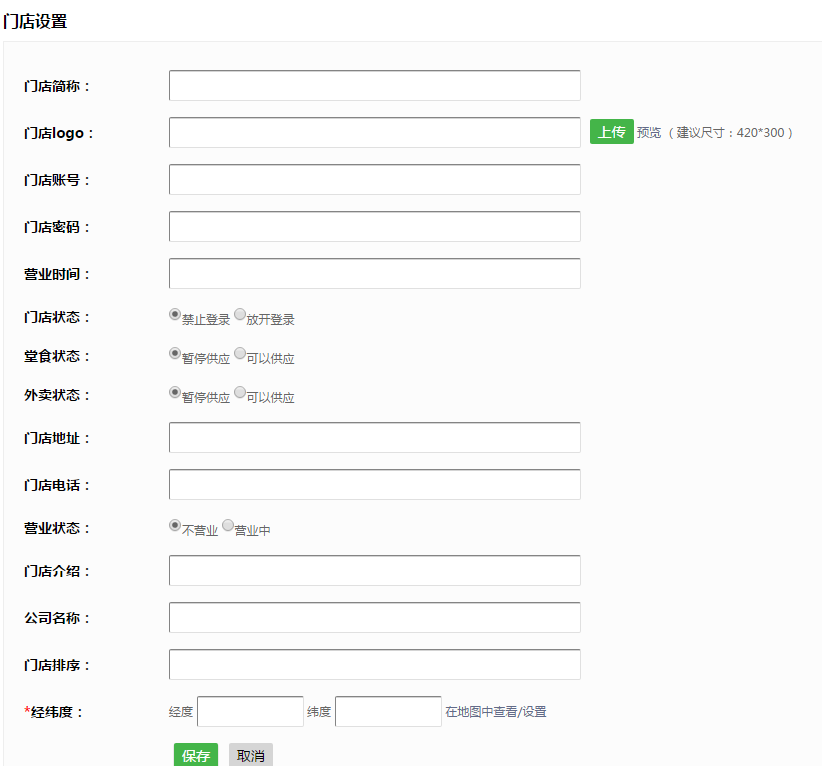Choose 暂停供应 for 堂食状态

click(175, 353)
